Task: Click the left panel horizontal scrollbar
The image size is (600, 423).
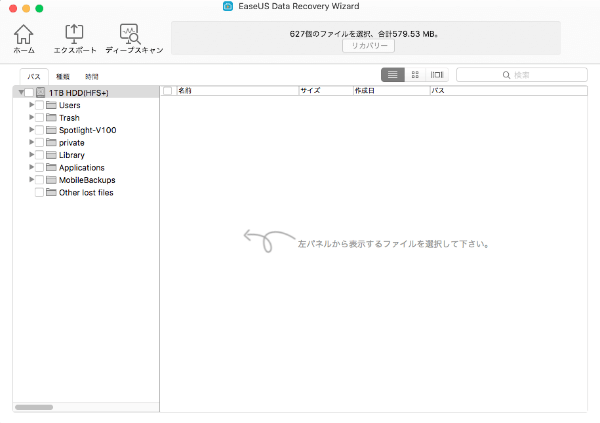Action: (34, 407)
